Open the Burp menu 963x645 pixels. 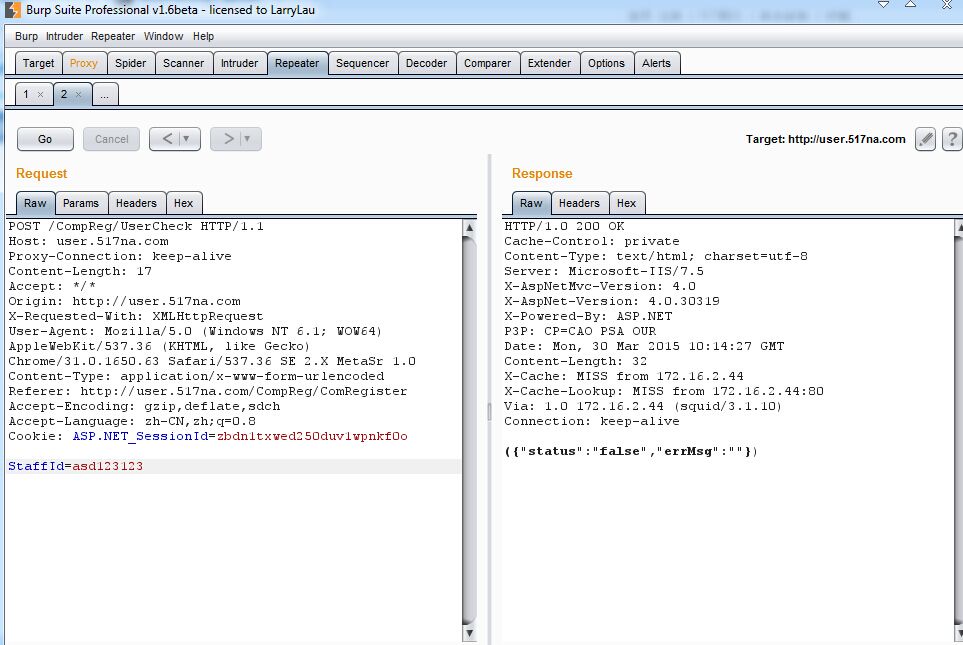(26, 36)
